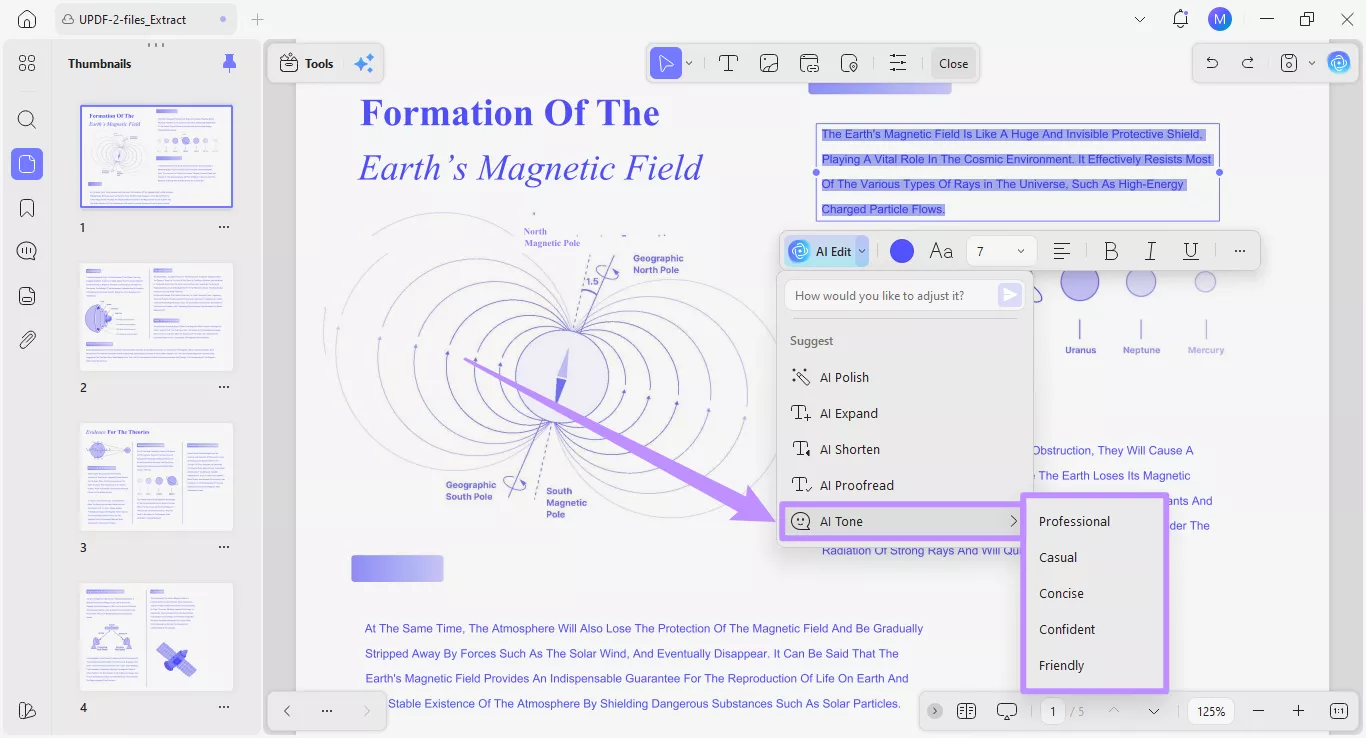Image resolution: width=1366 pixels, height=738 pixels.
Task: Click the AI sparkle icon beside Tools
Action: (363, 63)
